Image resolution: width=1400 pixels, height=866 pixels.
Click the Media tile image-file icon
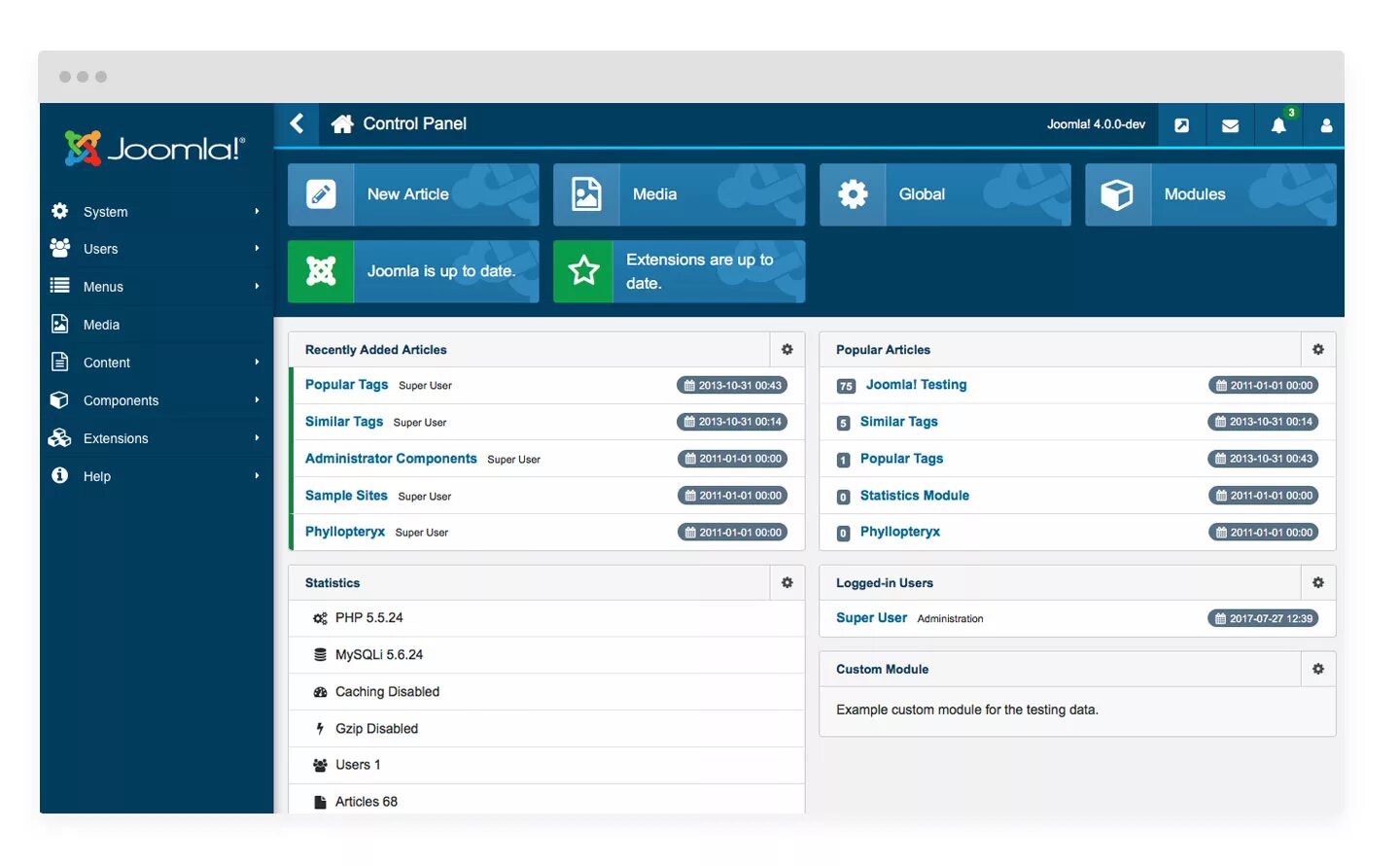click(x=586, y=194)
